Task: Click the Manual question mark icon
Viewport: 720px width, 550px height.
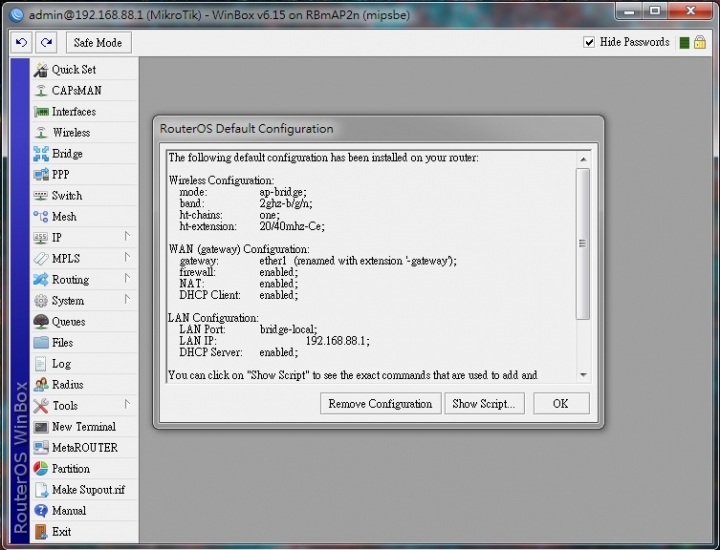Action: (x=41, y=511)
